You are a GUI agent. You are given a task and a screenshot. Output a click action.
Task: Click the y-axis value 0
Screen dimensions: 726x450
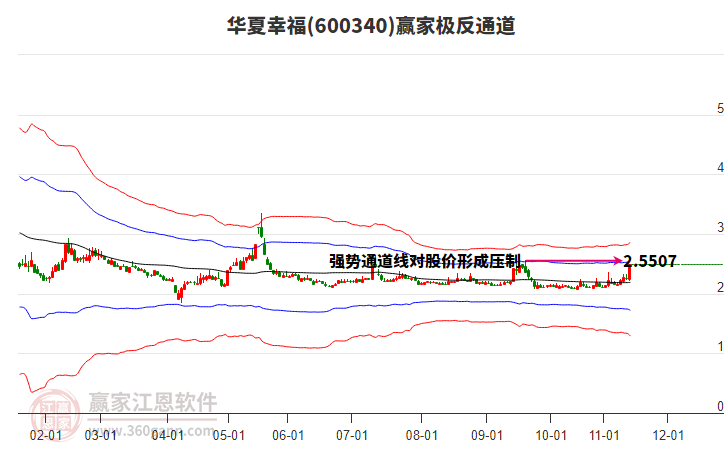(720, 406)
